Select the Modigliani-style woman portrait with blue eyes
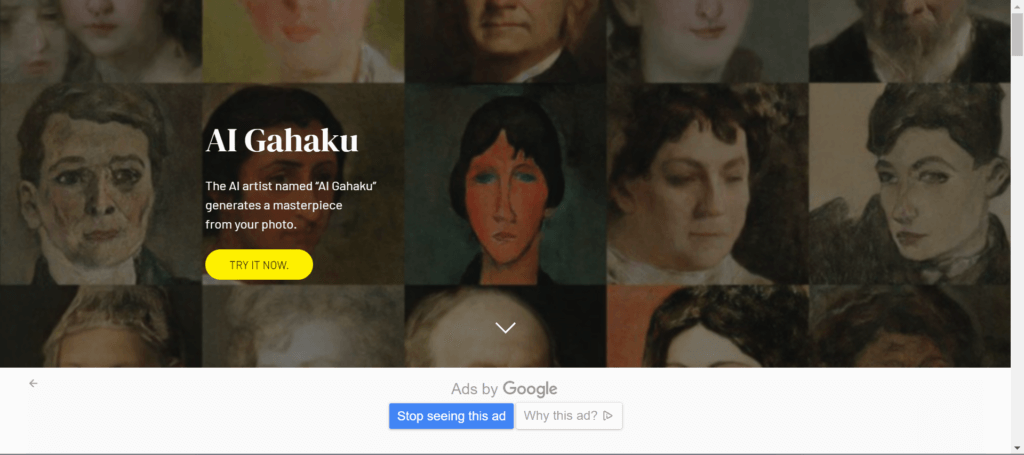The height and width of the screenshot is (455, 1024). click(x=505, y=184)
